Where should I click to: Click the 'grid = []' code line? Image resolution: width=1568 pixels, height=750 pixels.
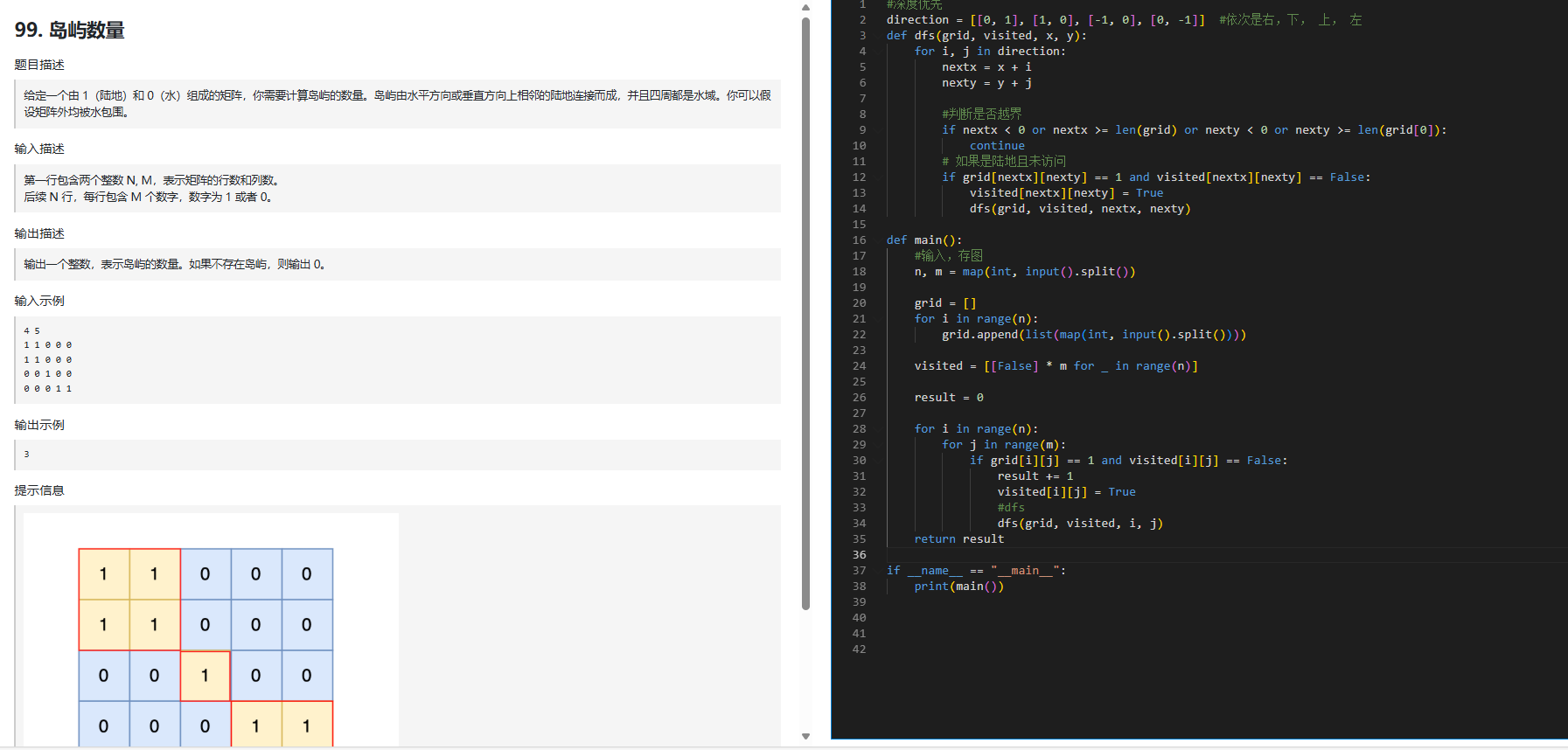pyautogui.click(x=945, y=303)
